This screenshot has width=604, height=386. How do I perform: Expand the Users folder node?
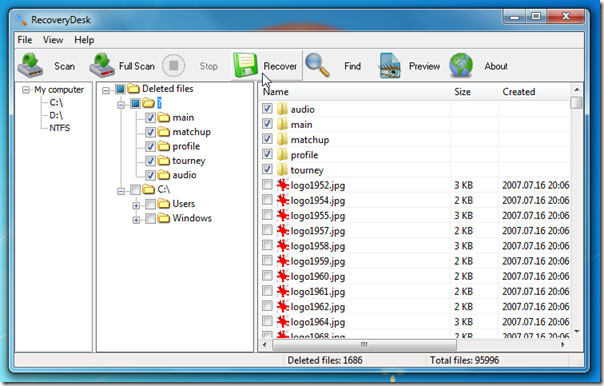tap(136, 206)
